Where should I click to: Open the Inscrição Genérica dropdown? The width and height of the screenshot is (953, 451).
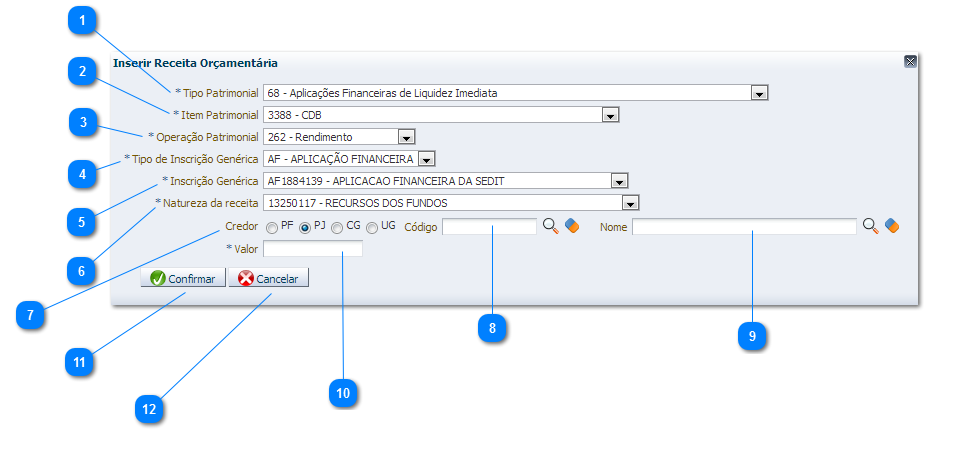619,181
